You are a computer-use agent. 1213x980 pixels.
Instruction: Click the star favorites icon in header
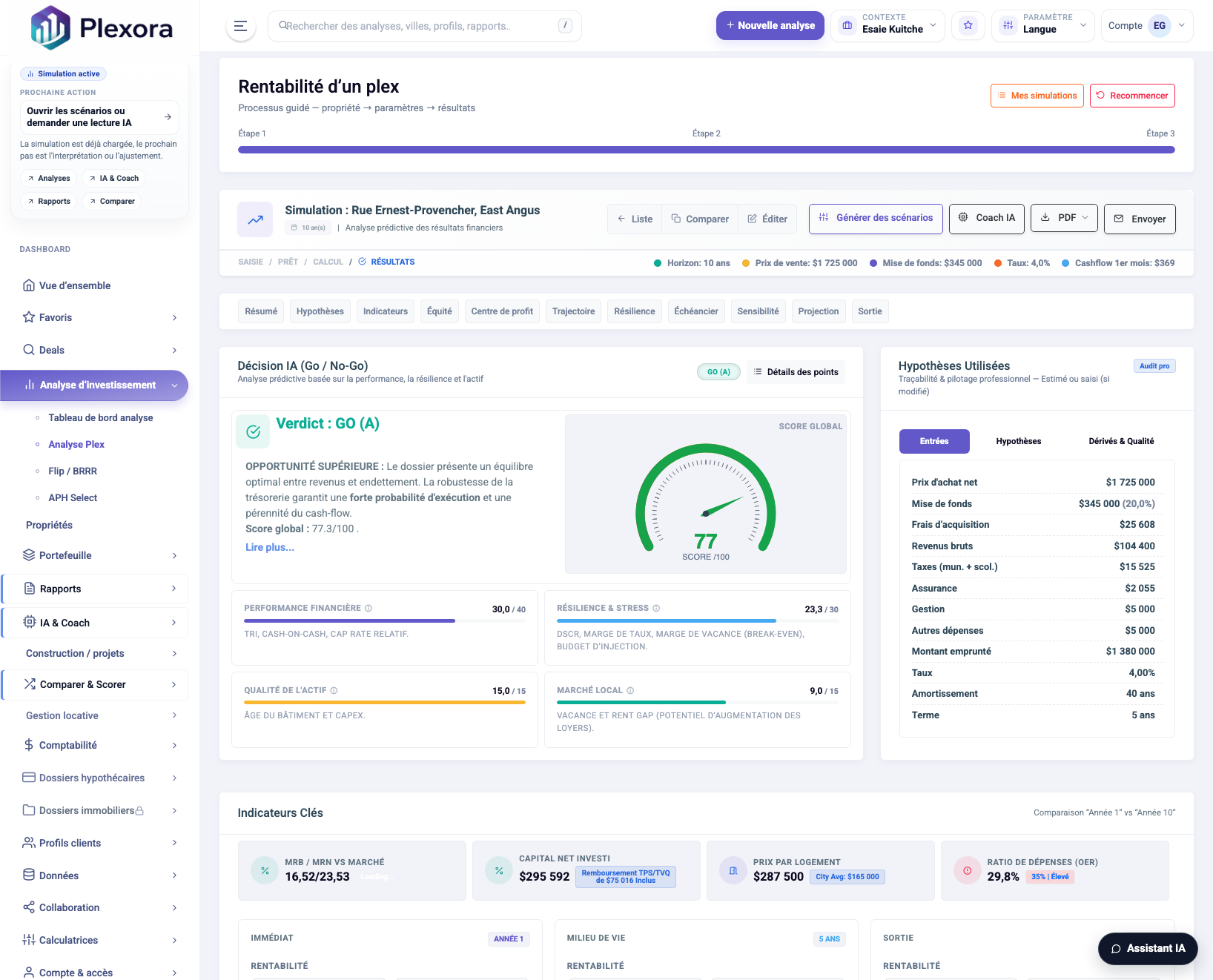point(968,26)
